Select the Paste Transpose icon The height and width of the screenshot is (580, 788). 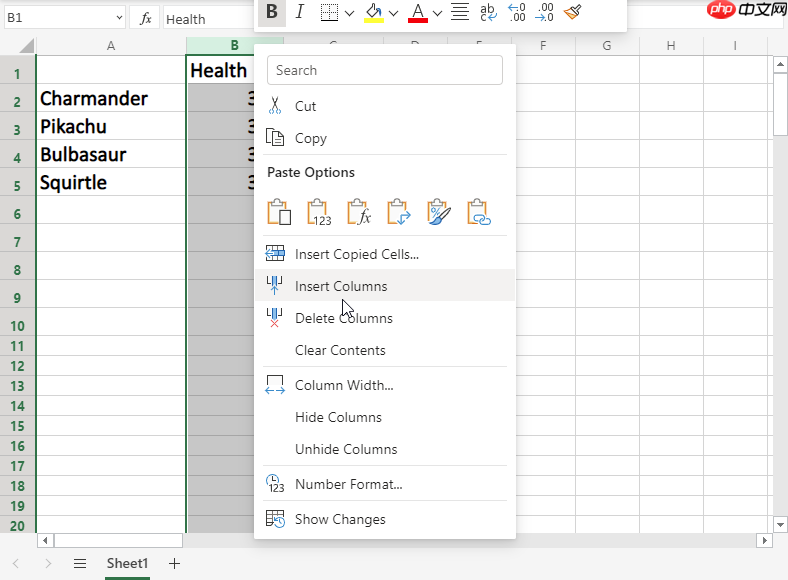point(399,212)
